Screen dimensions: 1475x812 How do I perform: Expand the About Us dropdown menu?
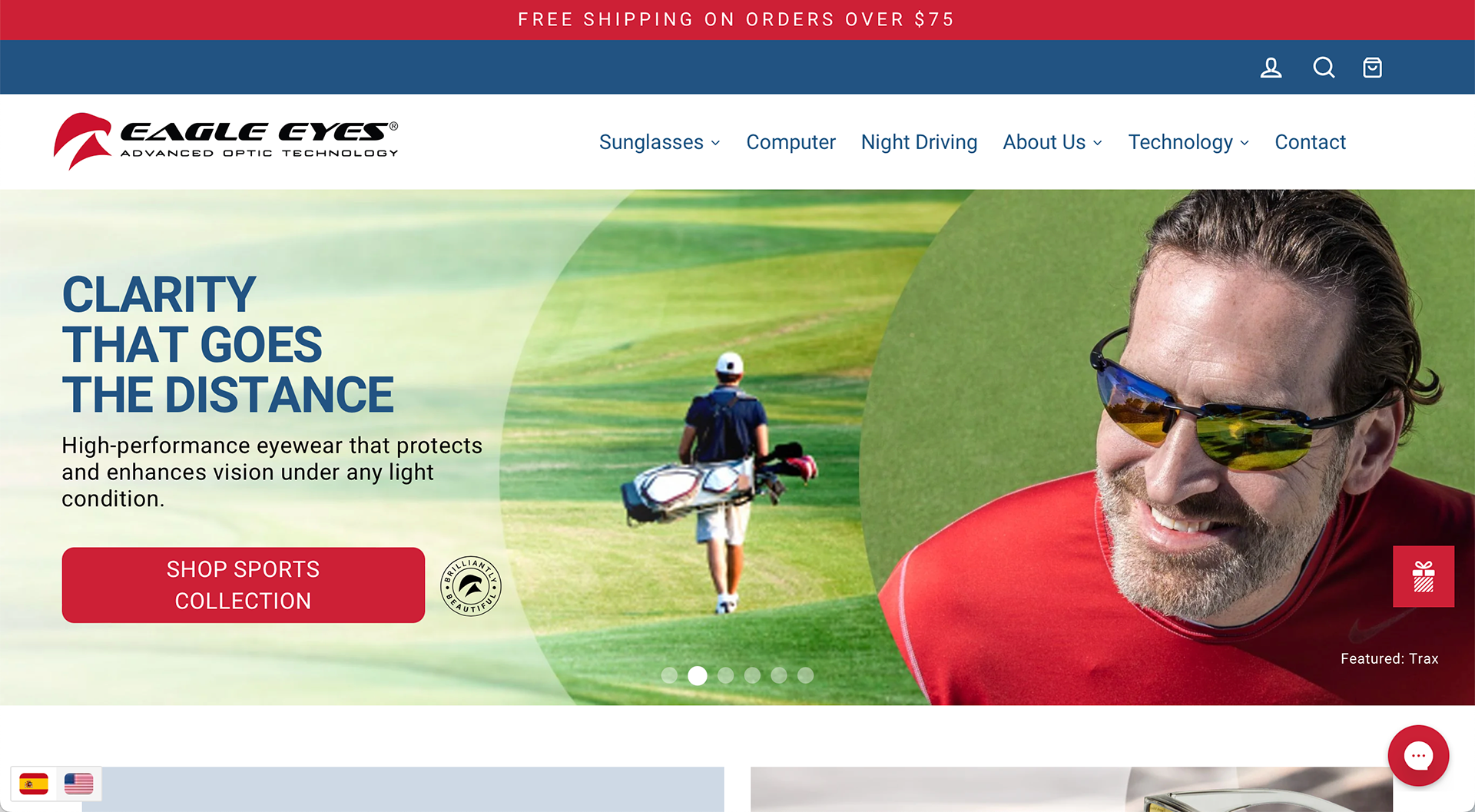pyautogui.click(x=1052, y=142)
